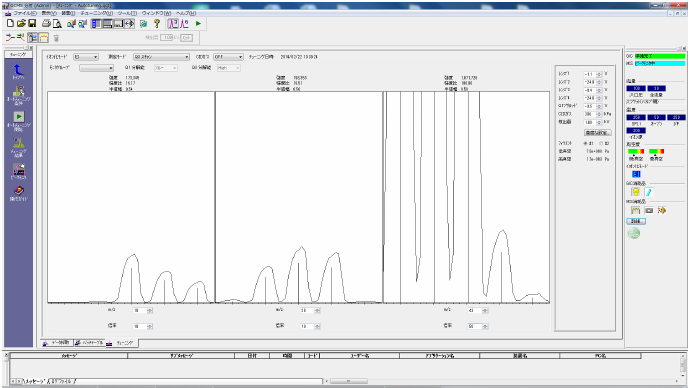
Task: Click the Details button under MS consumables
Action: pyautogui.click(x=635, y=221)
